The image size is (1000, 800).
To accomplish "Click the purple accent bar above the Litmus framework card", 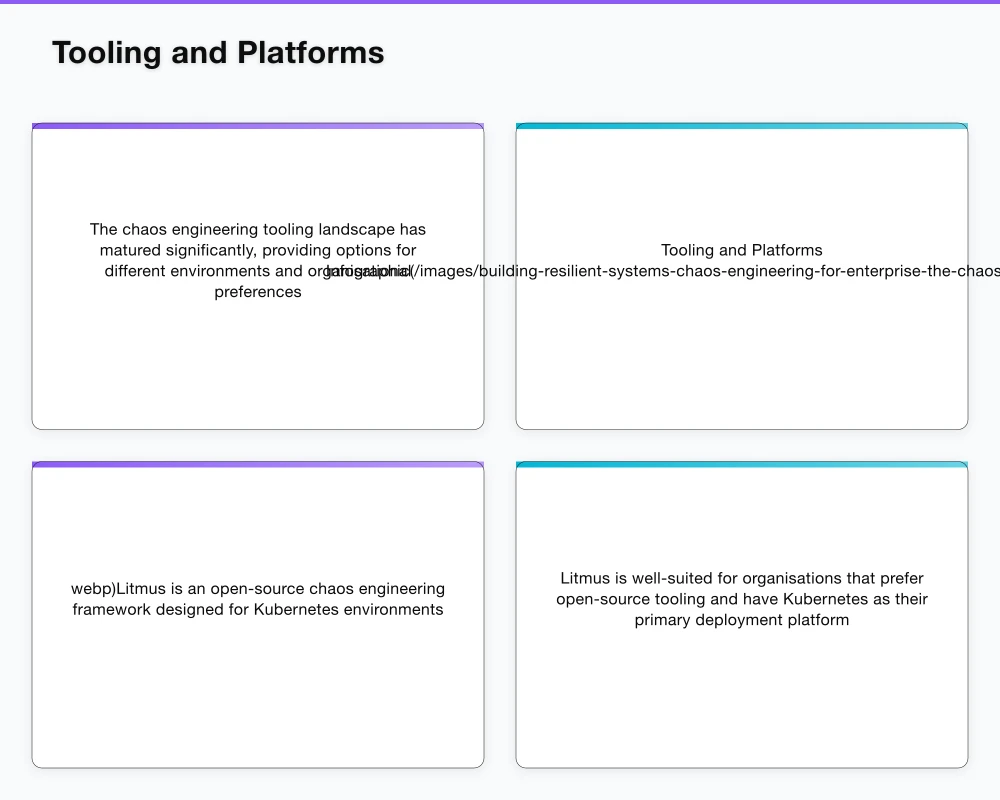I will 258,464.
